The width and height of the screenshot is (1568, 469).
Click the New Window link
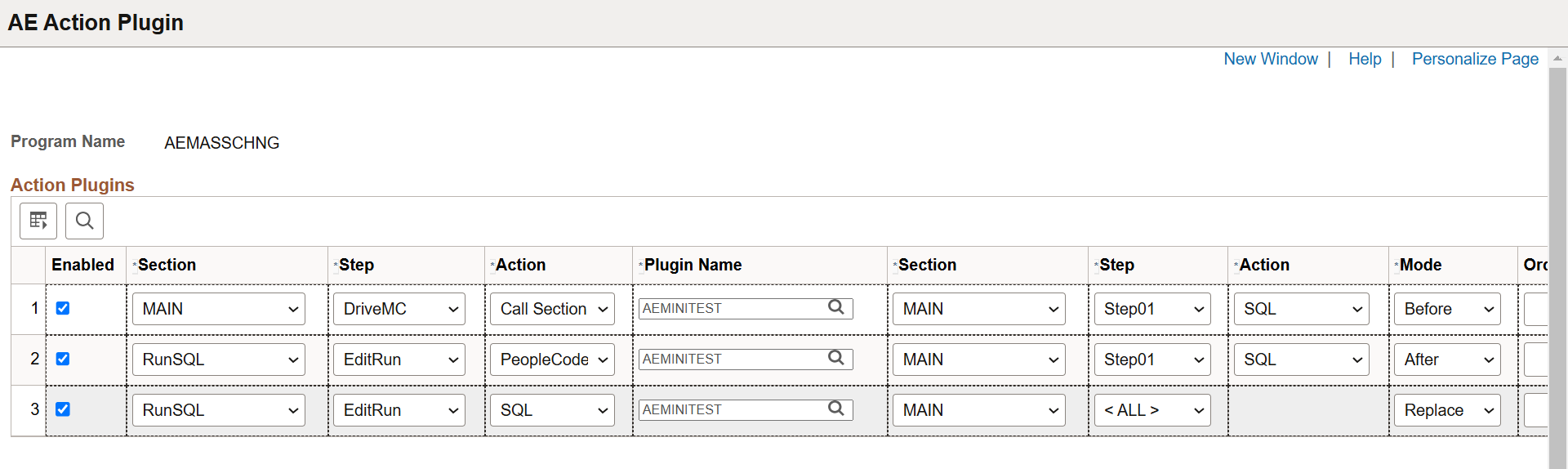coord(1271,59)
